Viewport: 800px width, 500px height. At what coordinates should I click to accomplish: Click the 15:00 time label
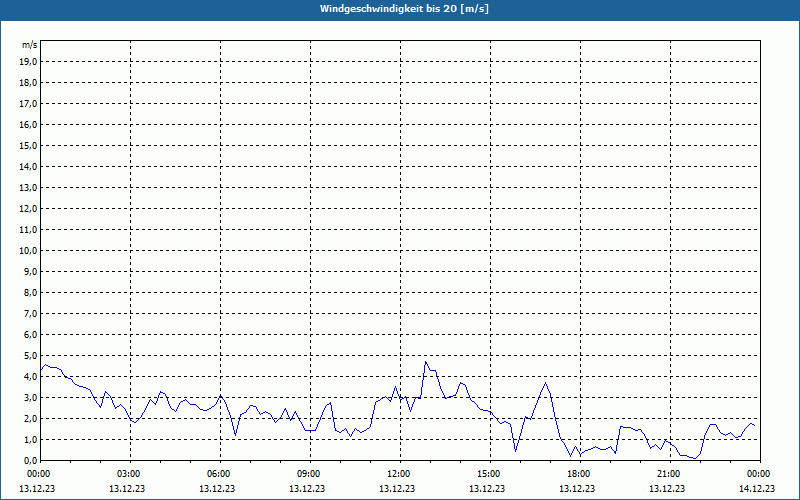pyautogui.click(x=490, y=474)
